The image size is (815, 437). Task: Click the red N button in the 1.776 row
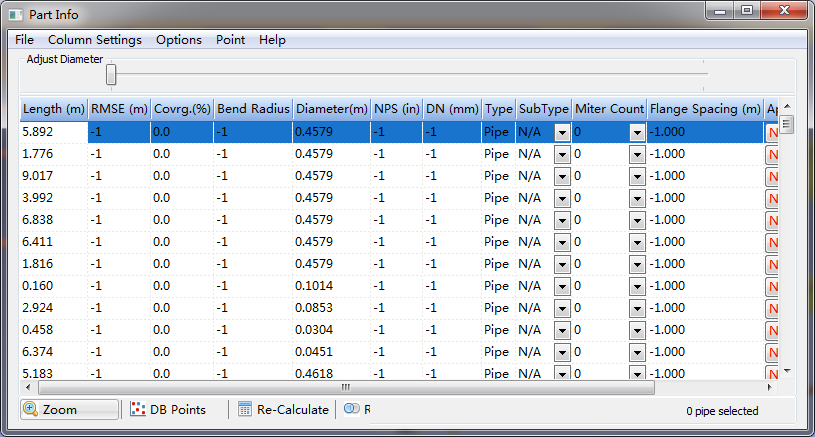pyautogui.click(x=772, y=155)
